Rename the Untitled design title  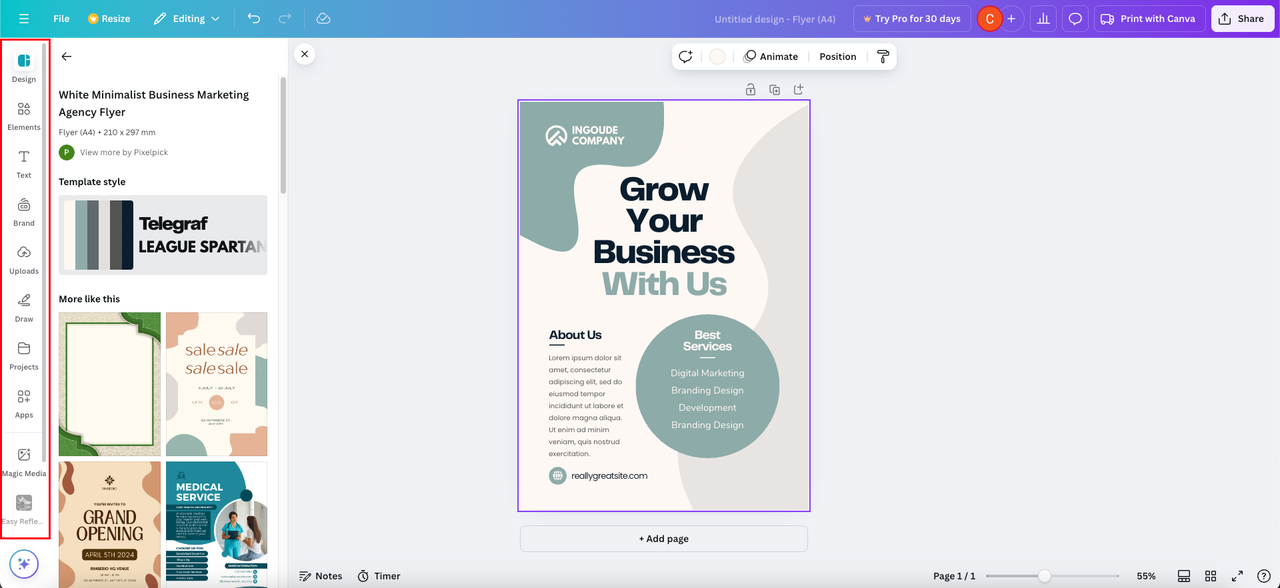[x=776, y=19]
